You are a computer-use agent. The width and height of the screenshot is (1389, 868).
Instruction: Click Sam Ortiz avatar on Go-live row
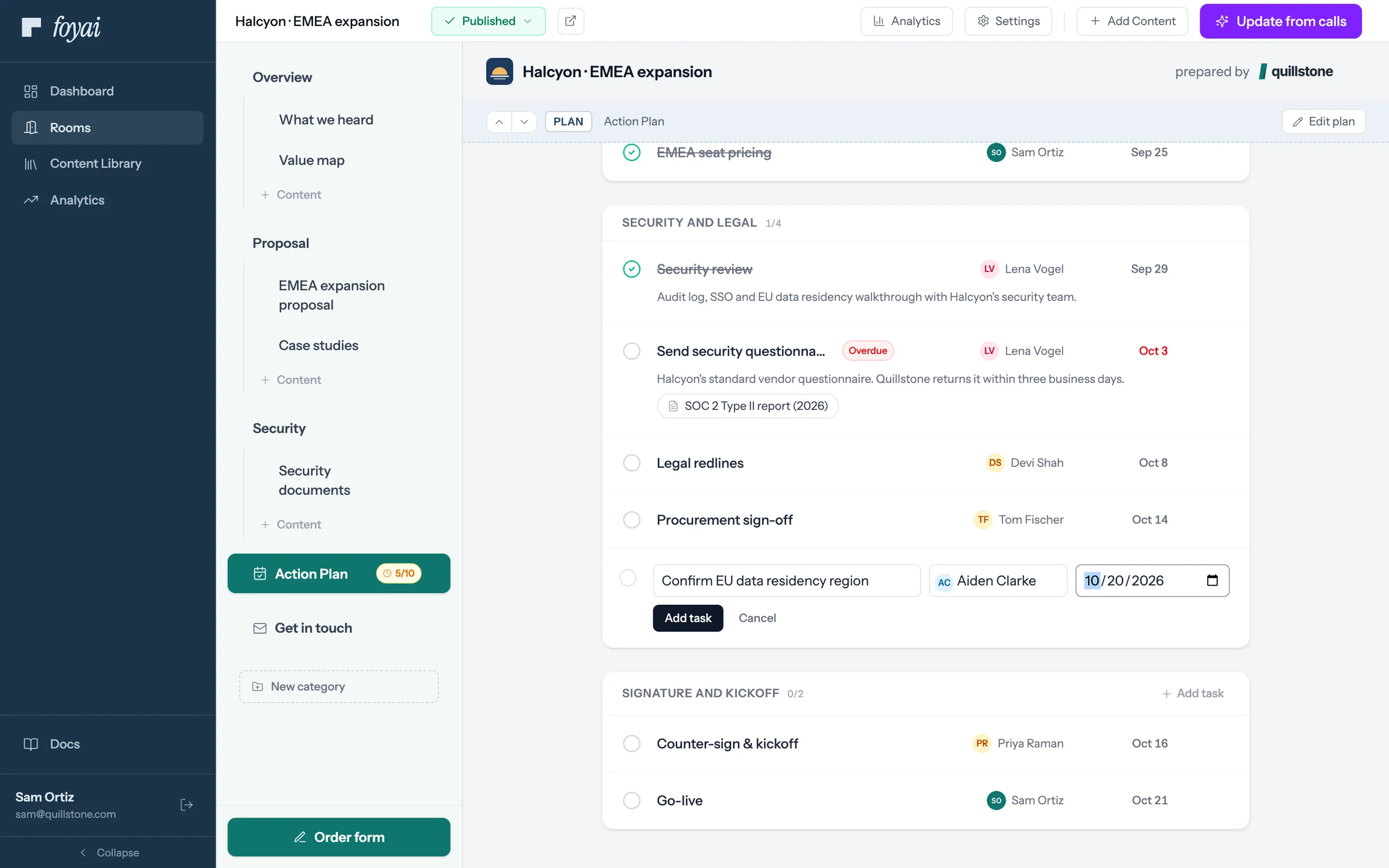996,800
